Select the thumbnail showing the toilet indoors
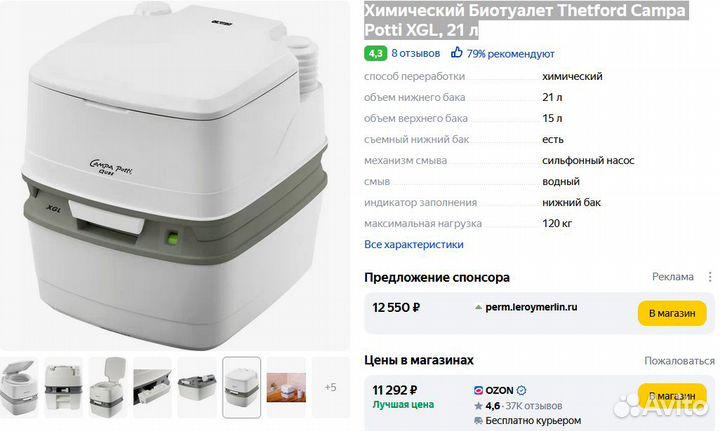This screenshot has height=431, width=720. click(x=286, y=387)
